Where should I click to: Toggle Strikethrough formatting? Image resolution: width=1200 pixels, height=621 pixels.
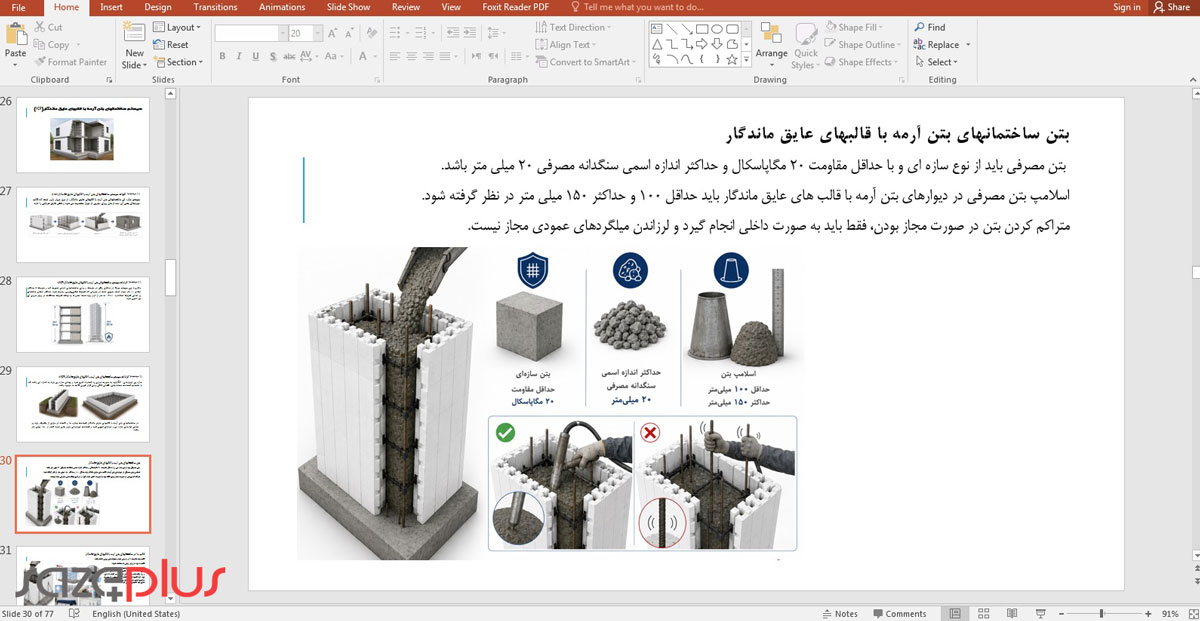289,56
